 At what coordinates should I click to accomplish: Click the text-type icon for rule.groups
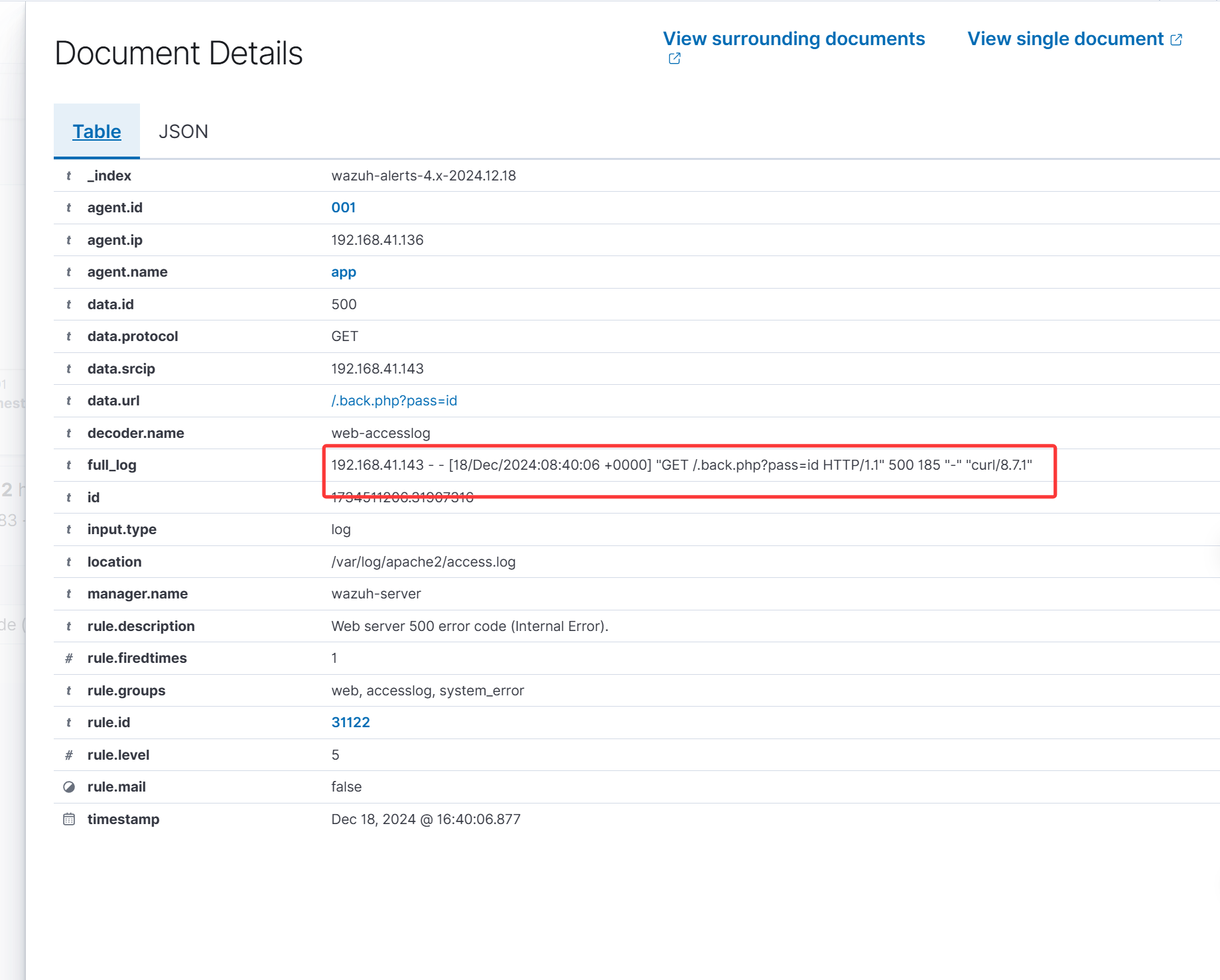click(68, 691)
